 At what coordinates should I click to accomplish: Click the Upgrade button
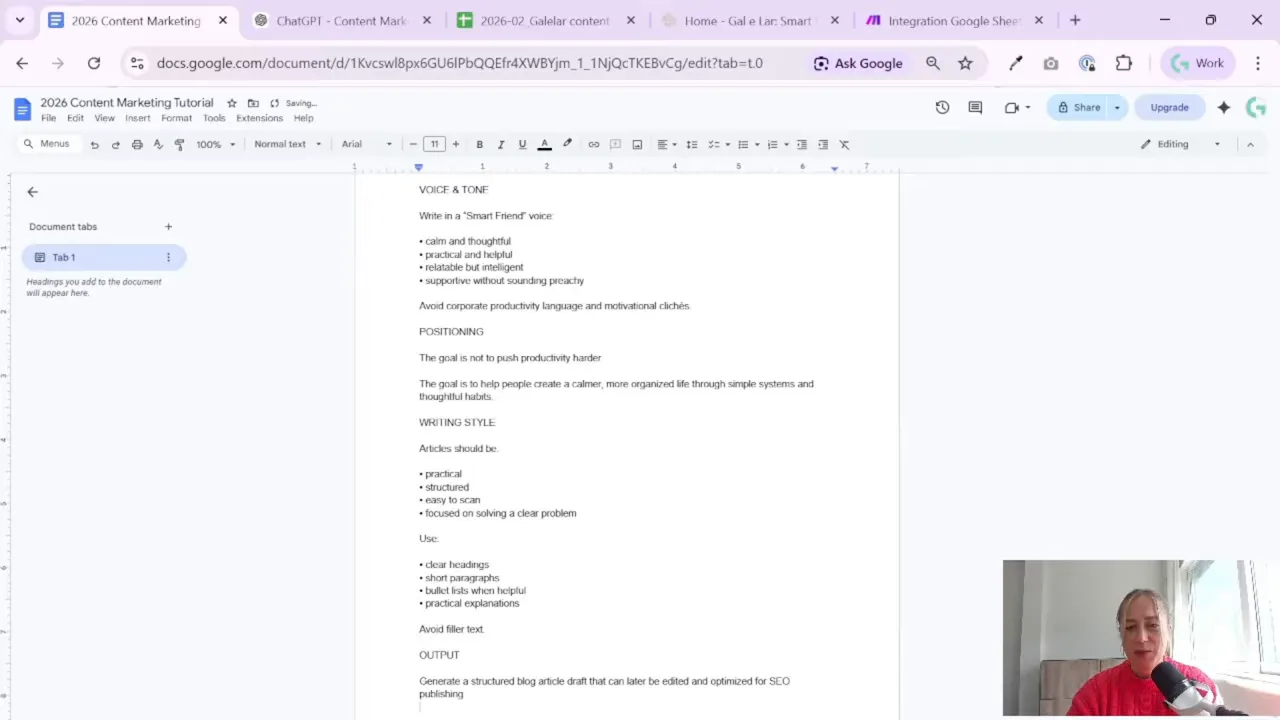tap(1169, 107)
